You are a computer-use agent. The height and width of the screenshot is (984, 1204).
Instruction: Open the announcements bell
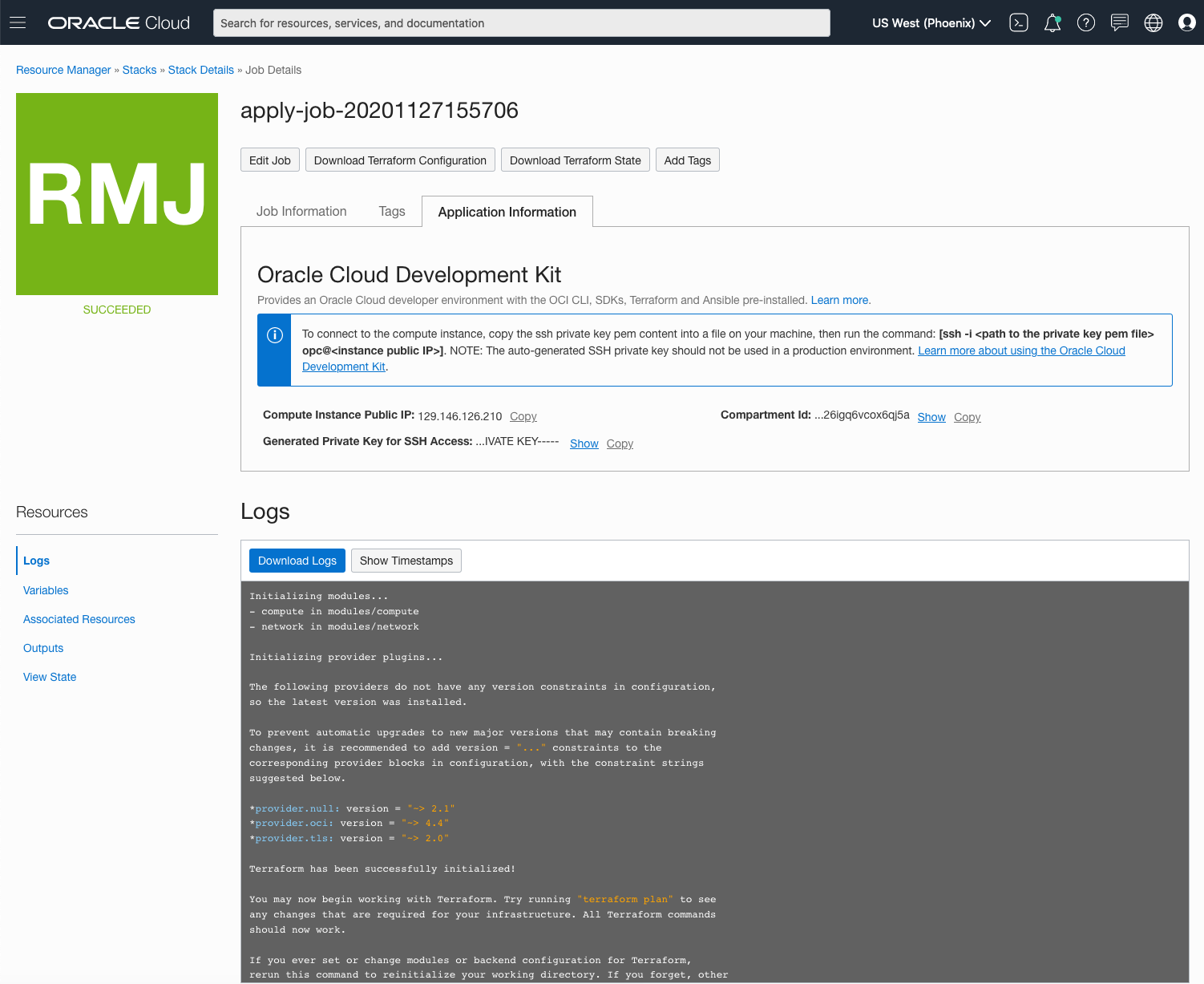(1052, 22)
